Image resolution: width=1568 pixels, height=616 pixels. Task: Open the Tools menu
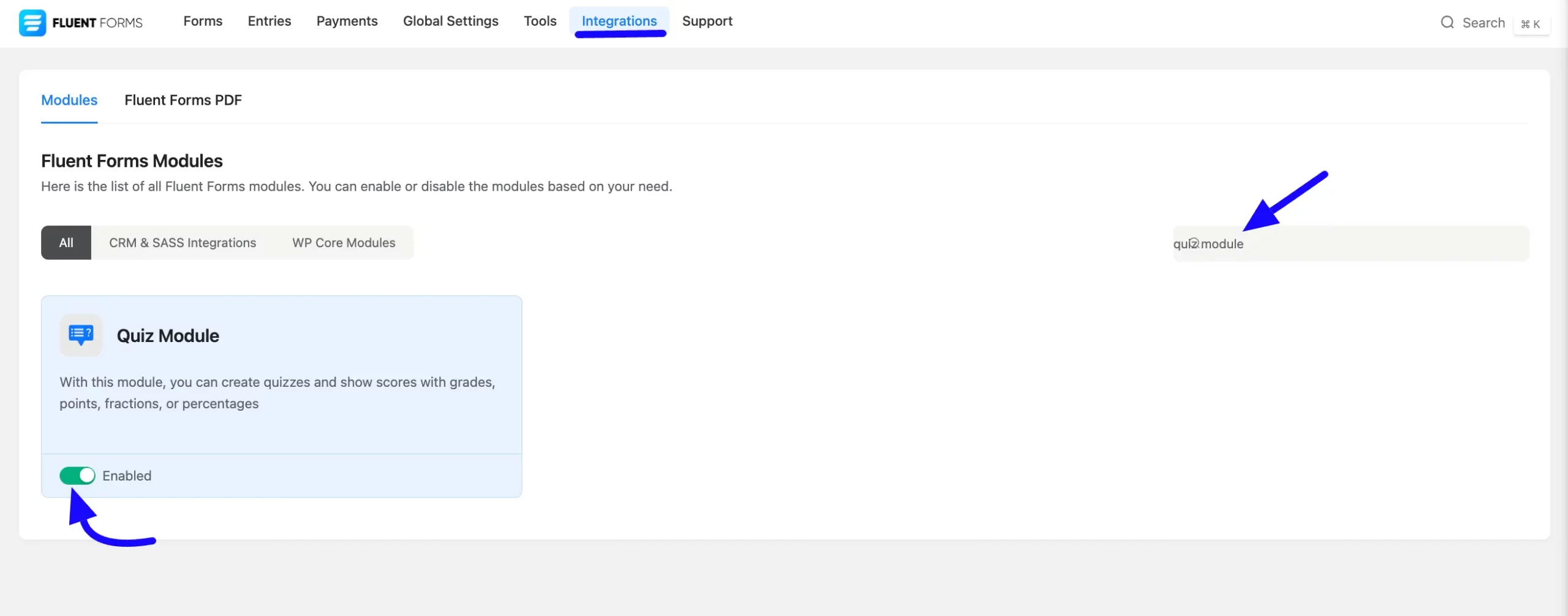(x=540, y=21)
